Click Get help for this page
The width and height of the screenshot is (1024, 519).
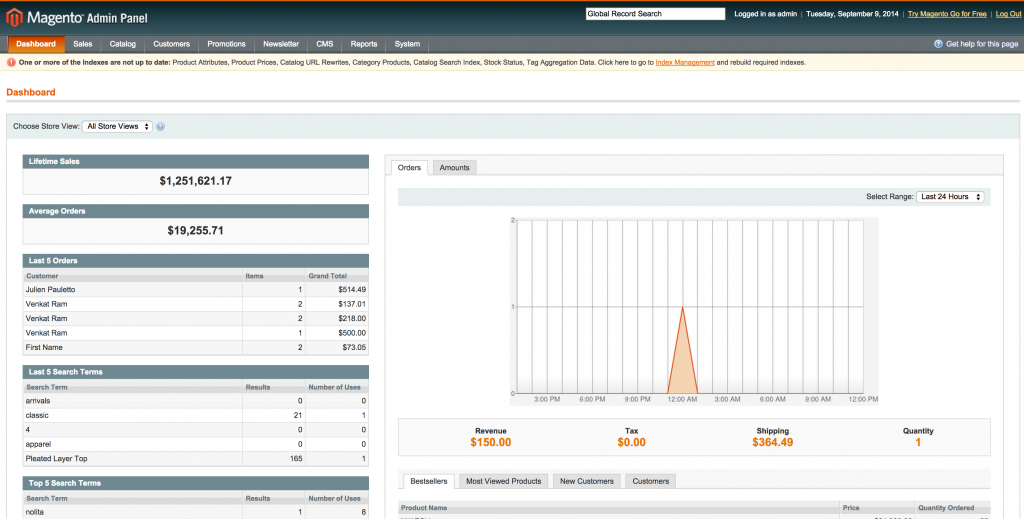(982, 44)
